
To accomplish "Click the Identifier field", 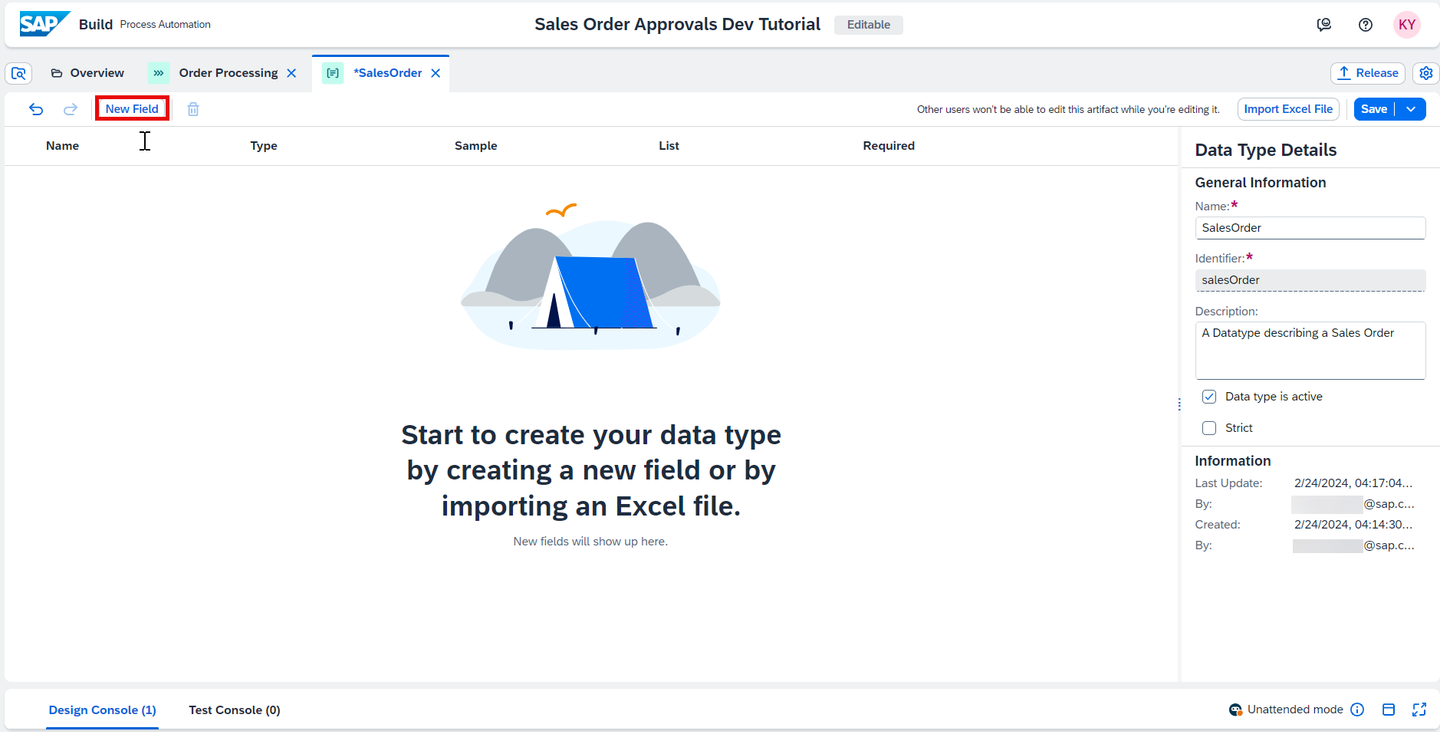I will pyautogui.click(x=1310, y=280).
